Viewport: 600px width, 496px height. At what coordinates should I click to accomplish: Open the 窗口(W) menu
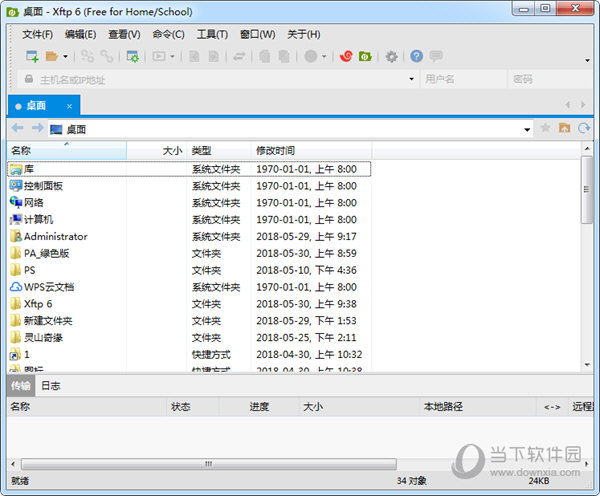pos(257,34)
